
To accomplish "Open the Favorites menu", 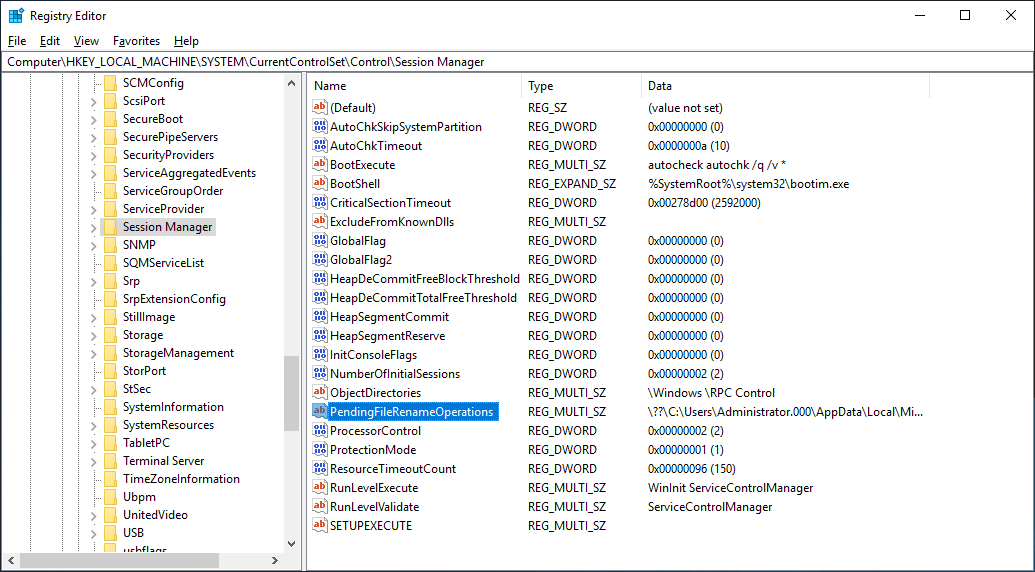I will coord(136,41).
